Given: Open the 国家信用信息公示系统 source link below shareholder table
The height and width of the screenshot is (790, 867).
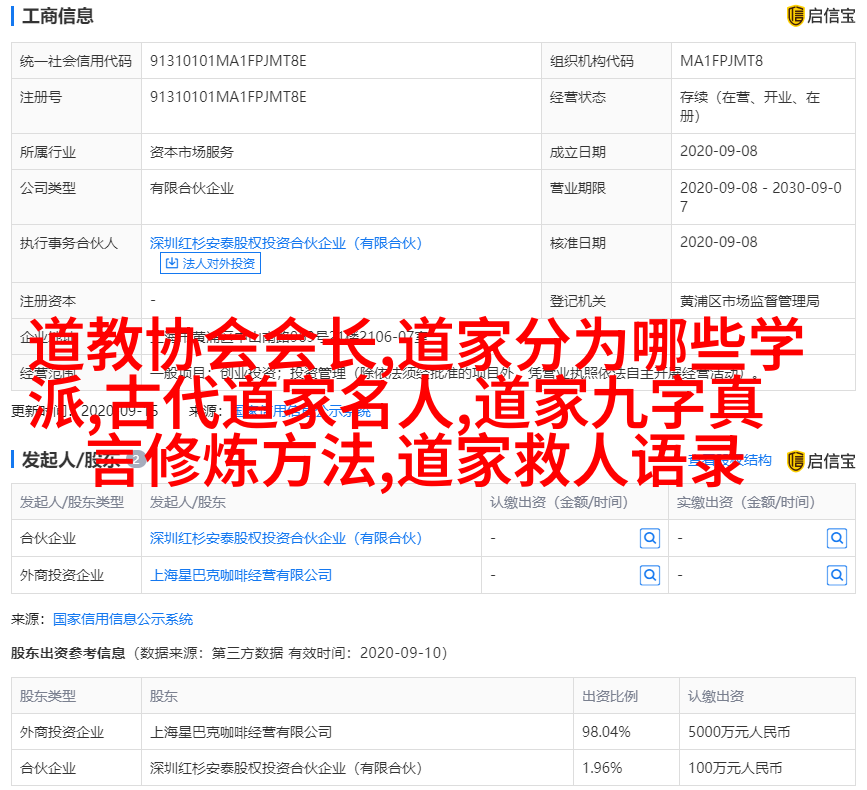Looking at the screenshot, I should pyautogui.click(x=123, y=619).
